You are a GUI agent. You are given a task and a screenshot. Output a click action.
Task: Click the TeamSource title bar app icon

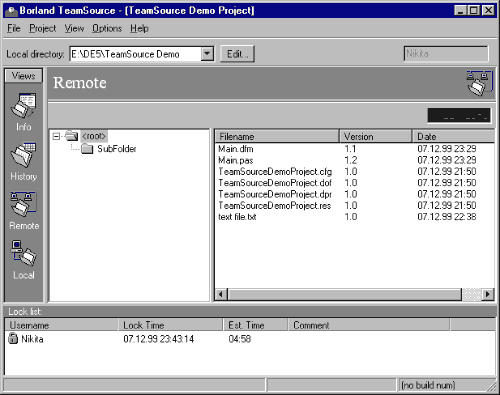(11, 11)
